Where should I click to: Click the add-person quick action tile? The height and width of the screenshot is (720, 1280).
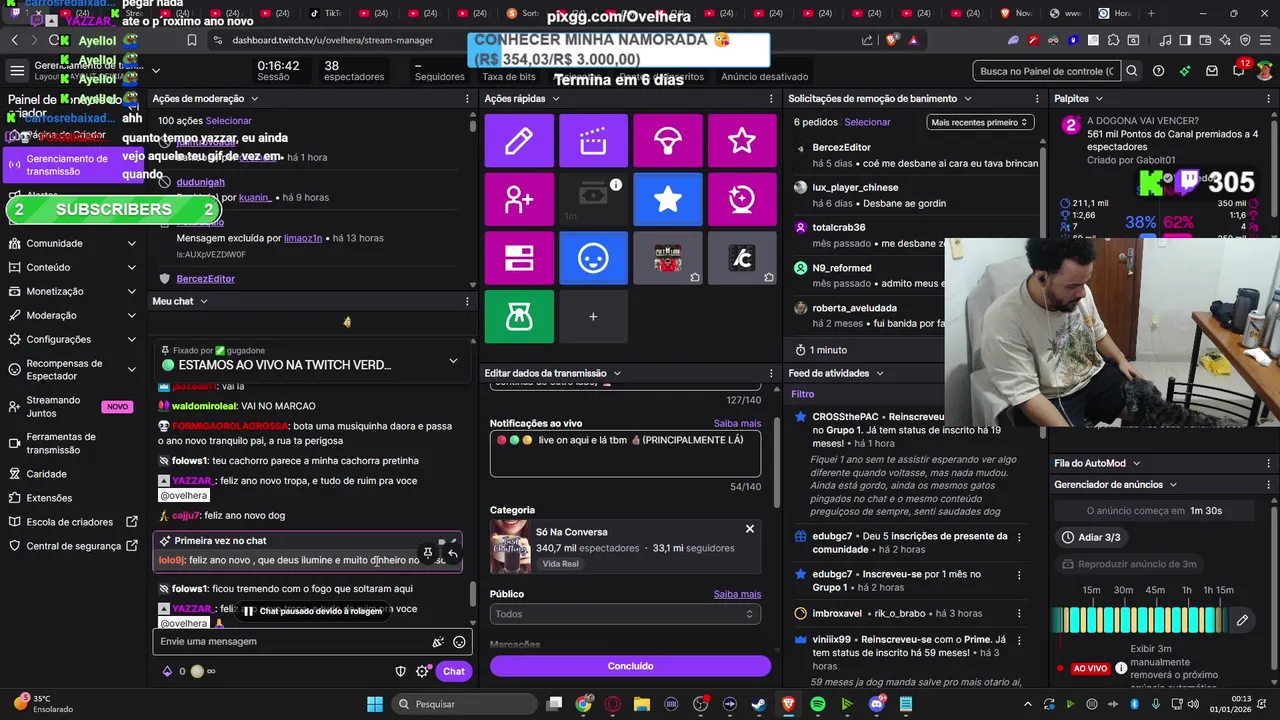click(x=519, y=199)
